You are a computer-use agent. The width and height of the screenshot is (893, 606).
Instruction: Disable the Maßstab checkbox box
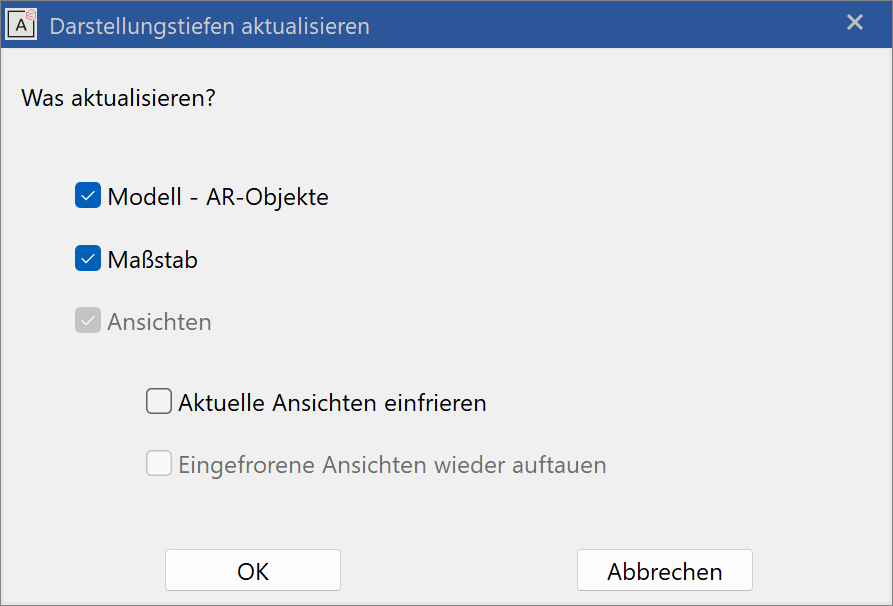[88, 258]
